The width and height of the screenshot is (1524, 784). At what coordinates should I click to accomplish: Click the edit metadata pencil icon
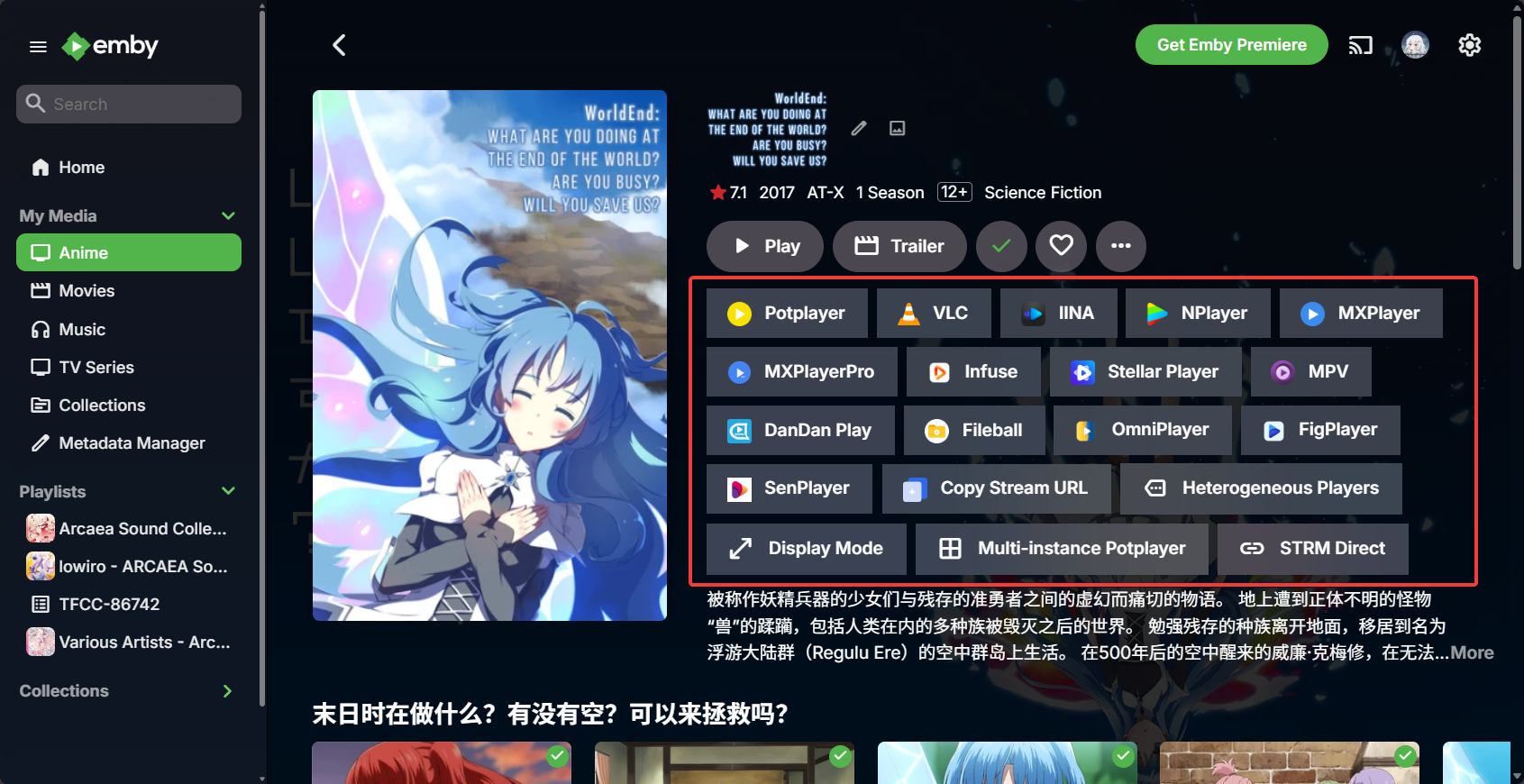click(x=859, y=128)
